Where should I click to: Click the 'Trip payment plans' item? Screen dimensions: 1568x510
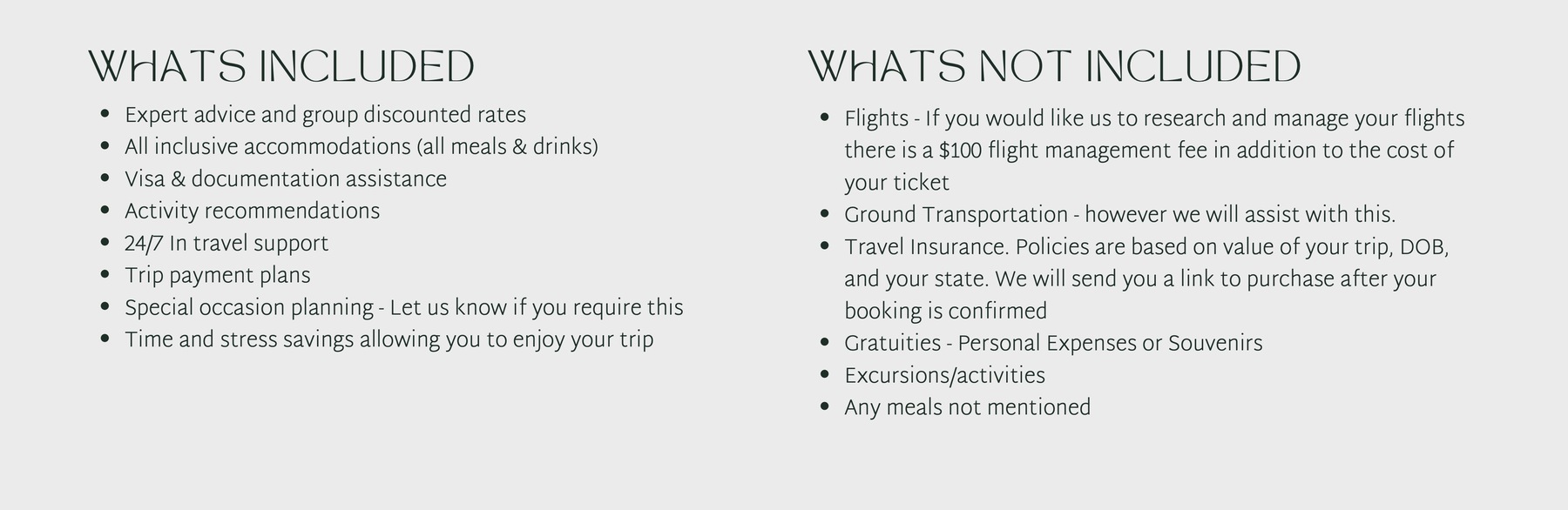point(217,276)
